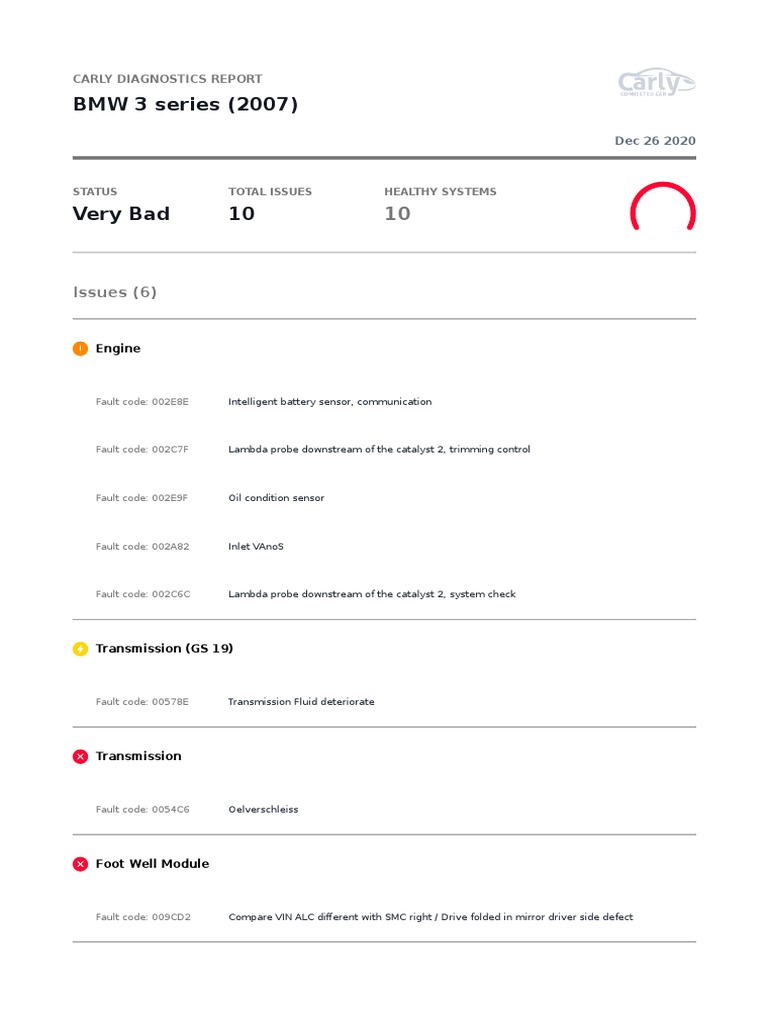768x1024 pixels.
Task: Click the Issues (6) section title
Action: coord(115,292)
